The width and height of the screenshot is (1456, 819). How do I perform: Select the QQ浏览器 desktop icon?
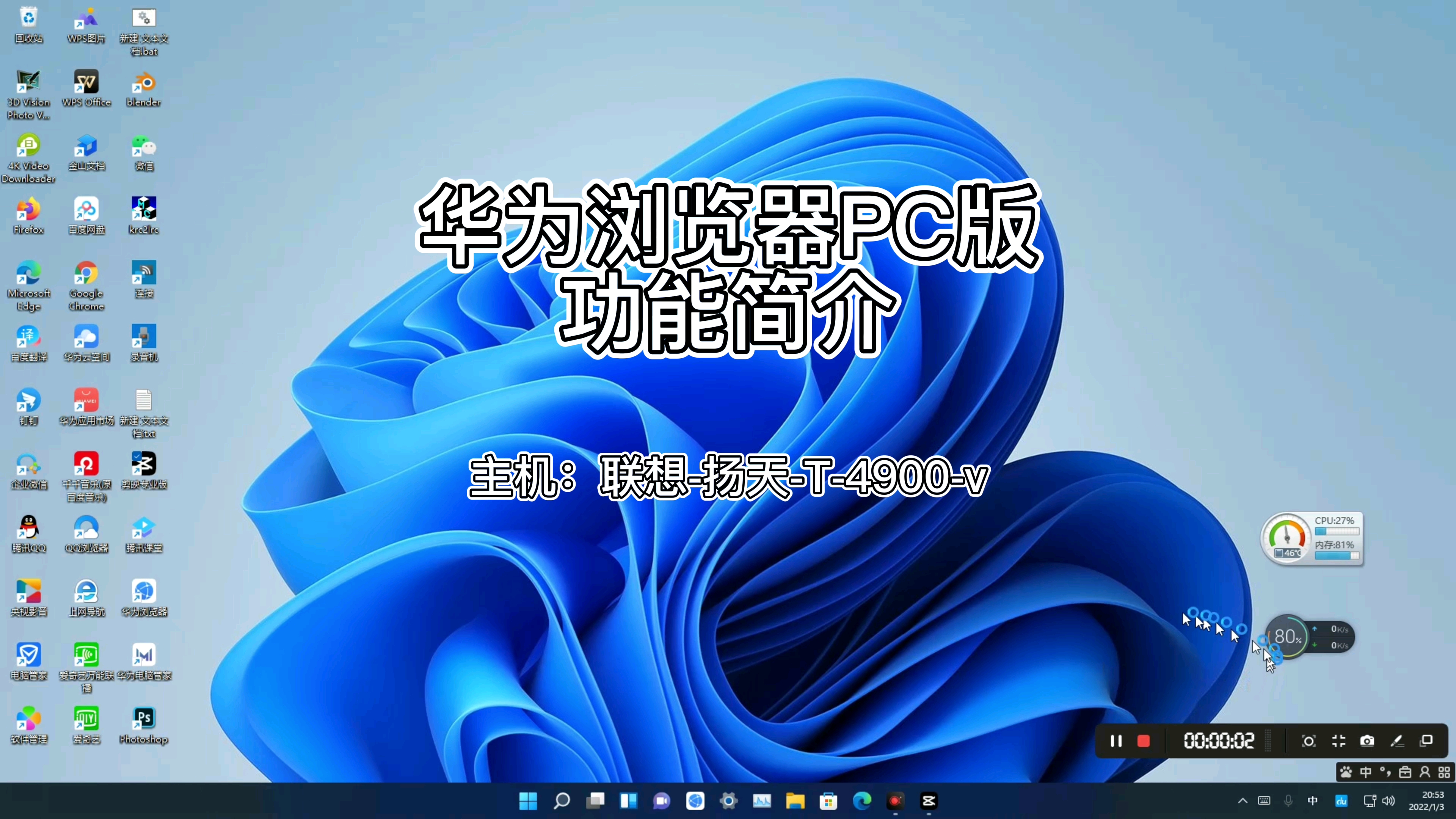pos(86,534)
